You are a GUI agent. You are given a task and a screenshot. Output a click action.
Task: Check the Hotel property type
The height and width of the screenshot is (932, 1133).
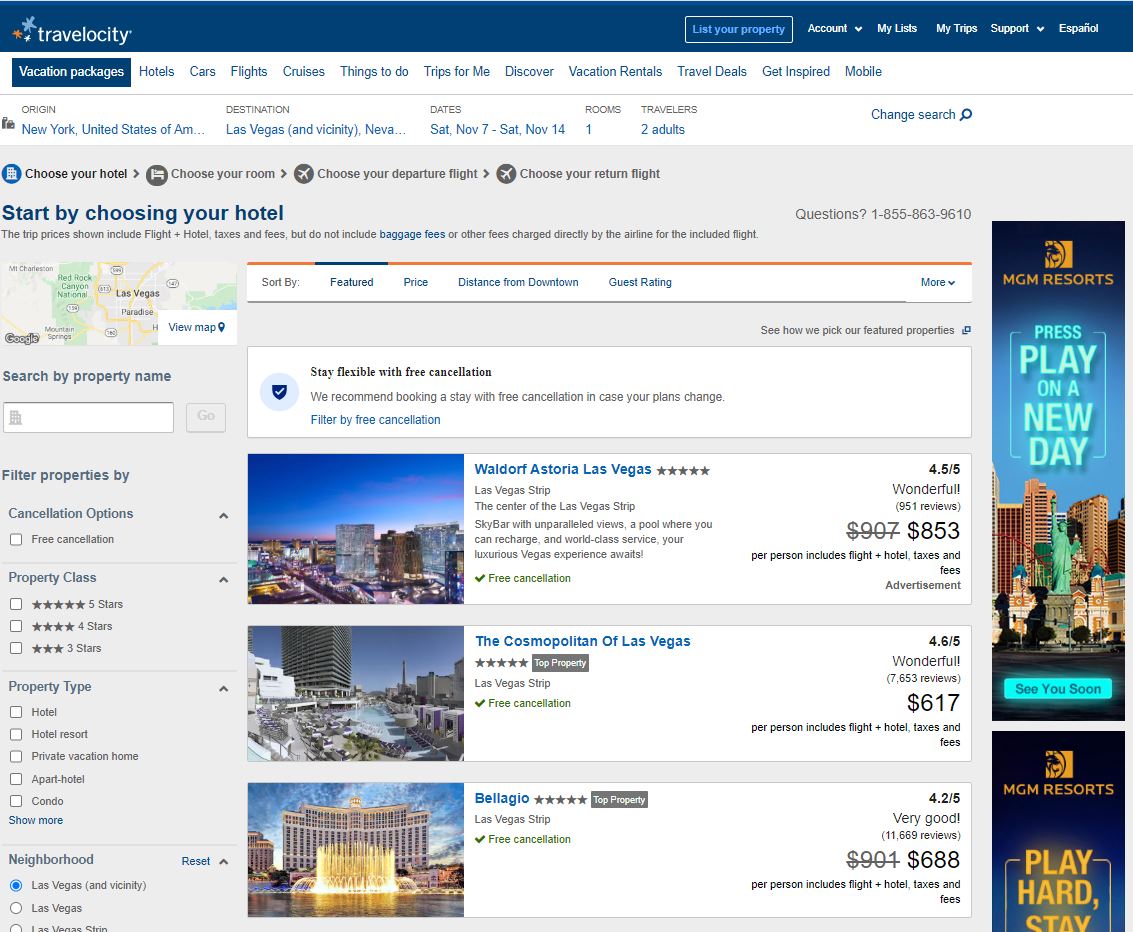tap(16, 712)
